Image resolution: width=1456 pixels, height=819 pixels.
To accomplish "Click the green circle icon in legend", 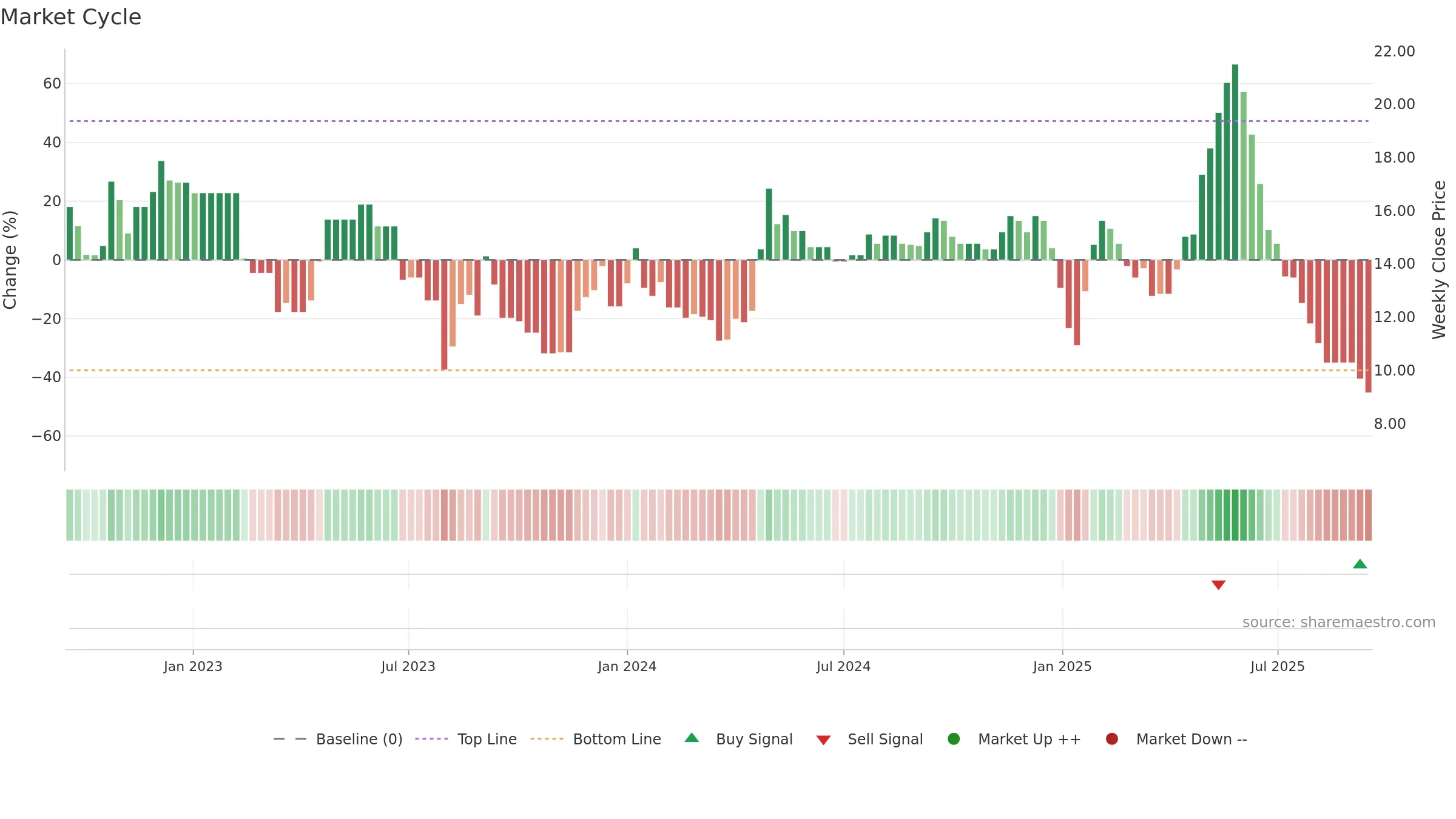I will [954, 739].
